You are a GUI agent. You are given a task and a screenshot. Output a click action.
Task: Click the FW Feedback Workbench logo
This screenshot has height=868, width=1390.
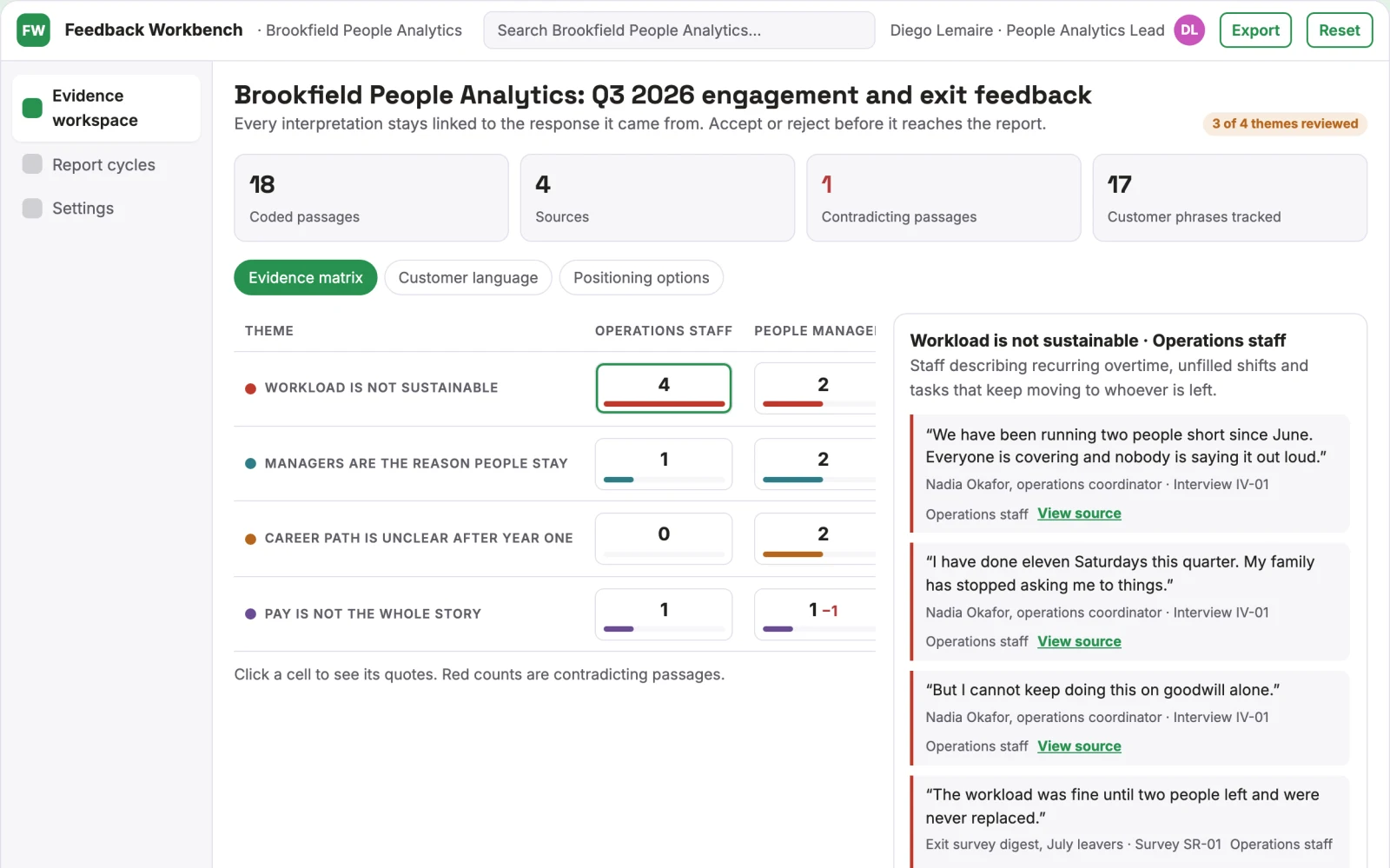33,30
